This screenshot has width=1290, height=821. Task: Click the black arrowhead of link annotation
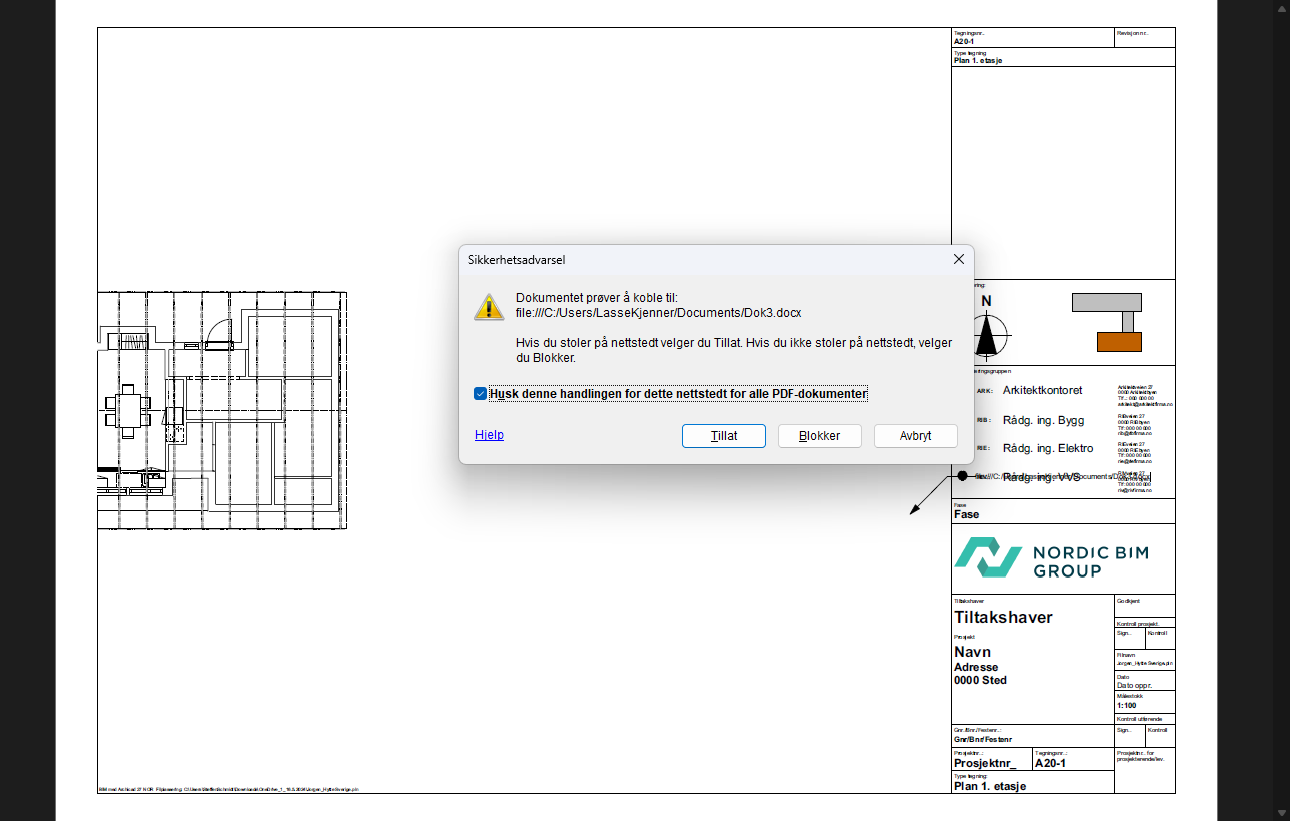tap(914, 511)
